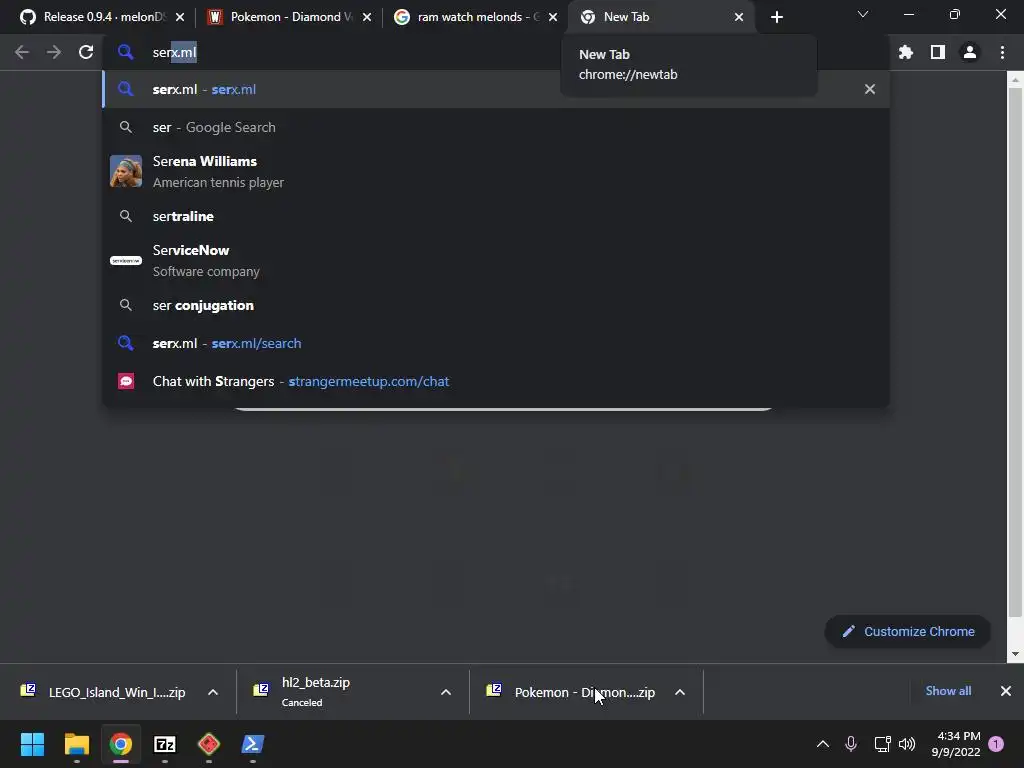Select the New Tab tab
Image resolution: width=1024 pixels, height=768 pixels.
pos(660,17)
